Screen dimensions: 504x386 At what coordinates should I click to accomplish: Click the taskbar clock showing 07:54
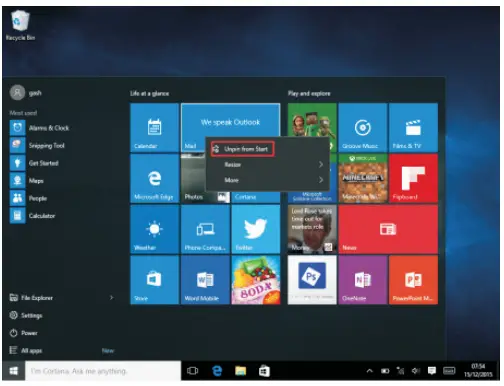coord(478,371)
